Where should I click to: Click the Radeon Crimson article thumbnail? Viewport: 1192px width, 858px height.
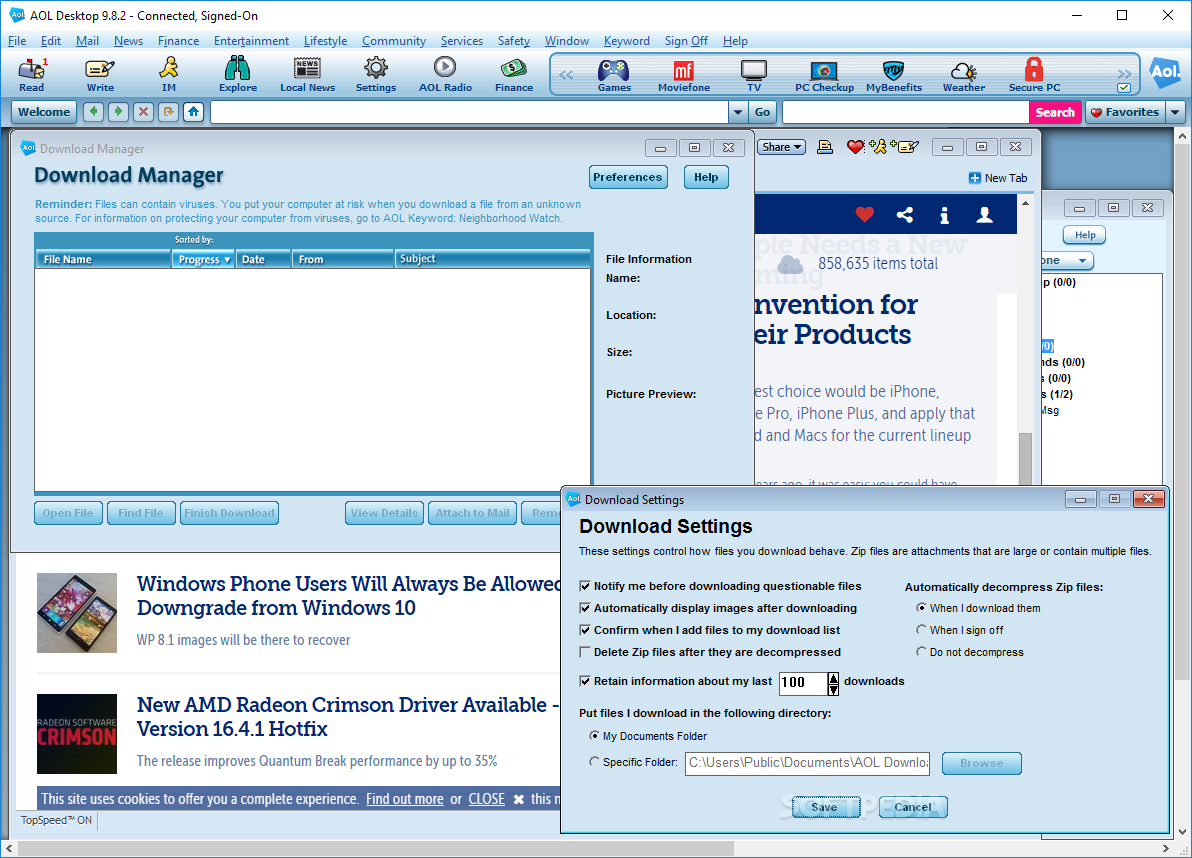77,734
